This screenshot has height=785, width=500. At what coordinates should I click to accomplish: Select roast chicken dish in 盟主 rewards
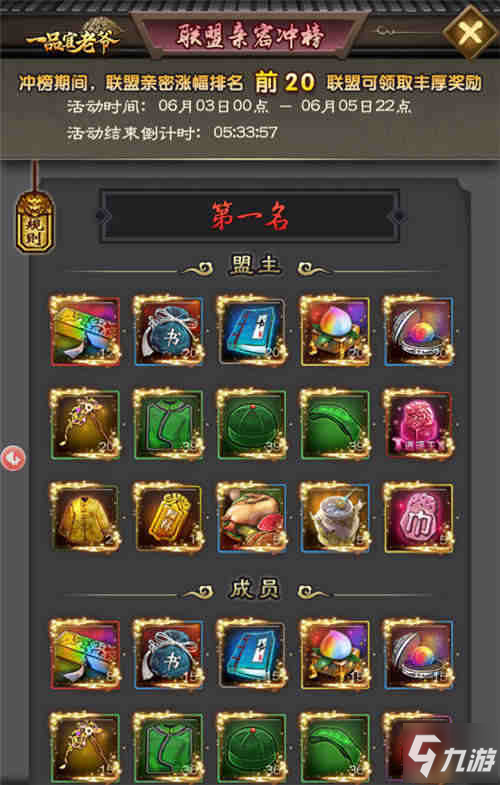(x=252, y=518)
